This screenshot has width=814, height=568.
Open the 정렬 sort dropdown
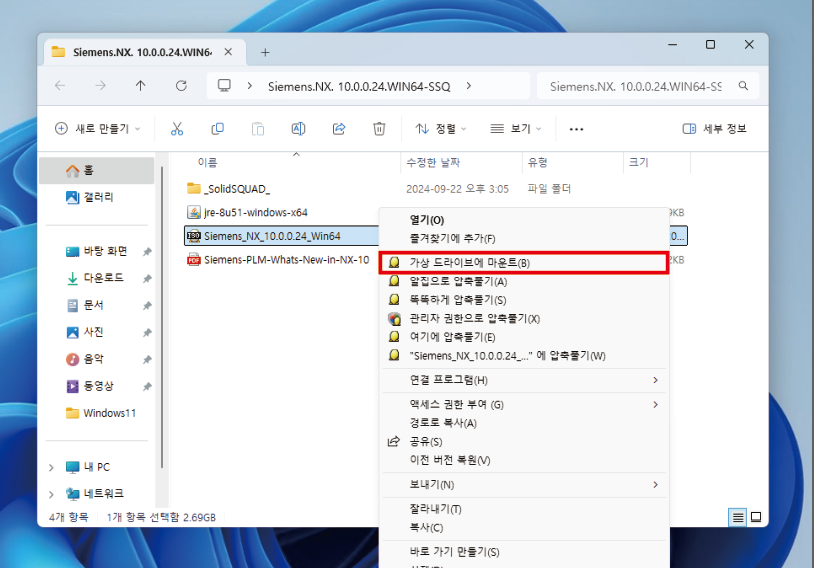point(441,129)
